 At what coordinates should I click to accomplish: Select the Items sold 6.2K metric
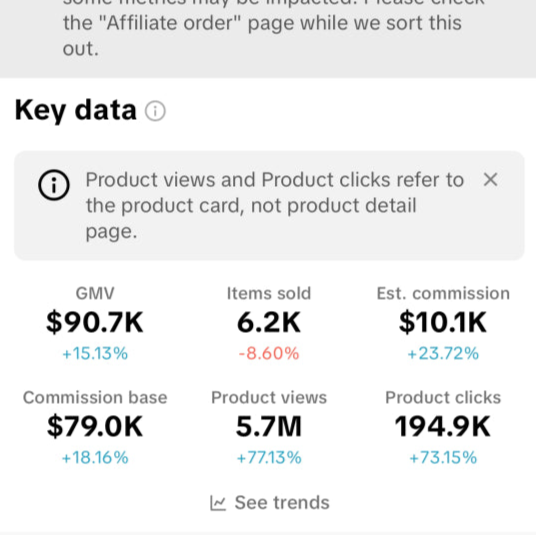click(x=269, y=323)
